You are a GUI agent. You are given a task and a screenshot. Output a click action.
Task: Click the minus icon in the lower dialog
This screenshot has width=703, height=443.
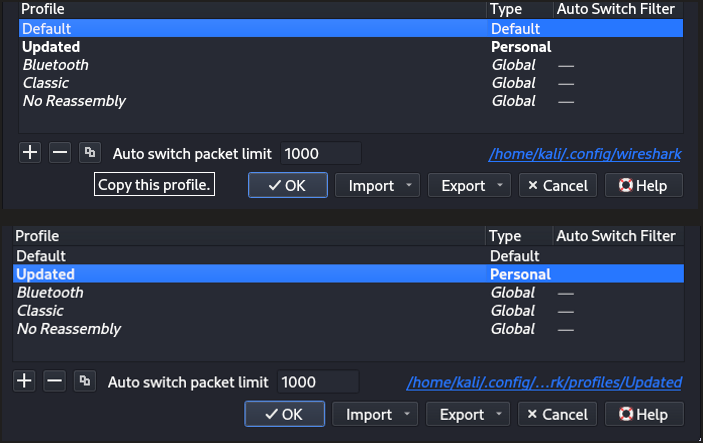[54, 381]
